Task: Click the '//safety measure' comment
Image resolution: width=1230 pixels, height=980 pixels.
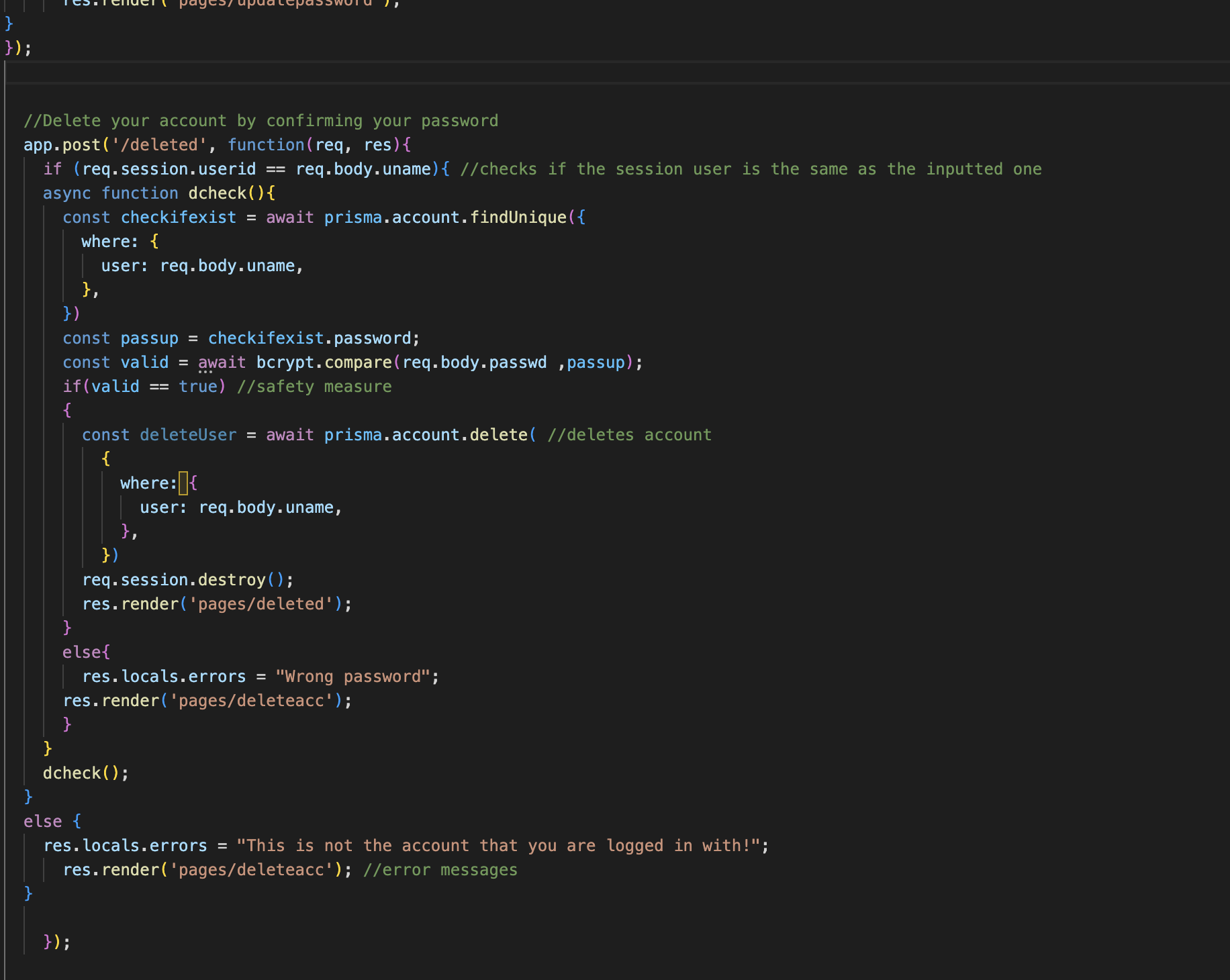Action: (314, 386)
